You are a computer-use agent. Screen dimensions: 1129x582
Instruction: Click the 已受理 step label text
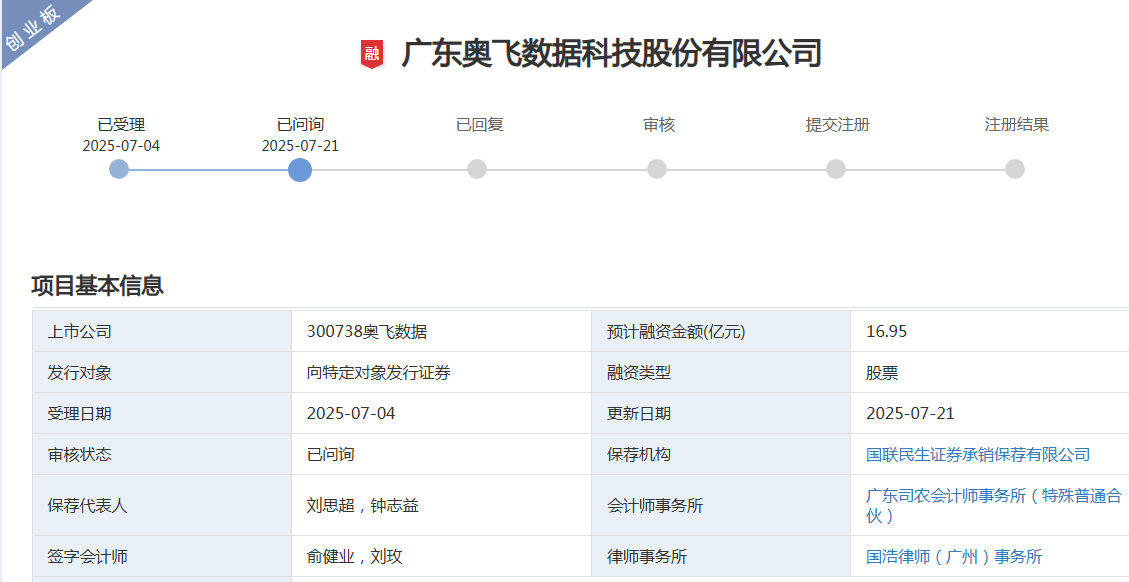[121, 125]
